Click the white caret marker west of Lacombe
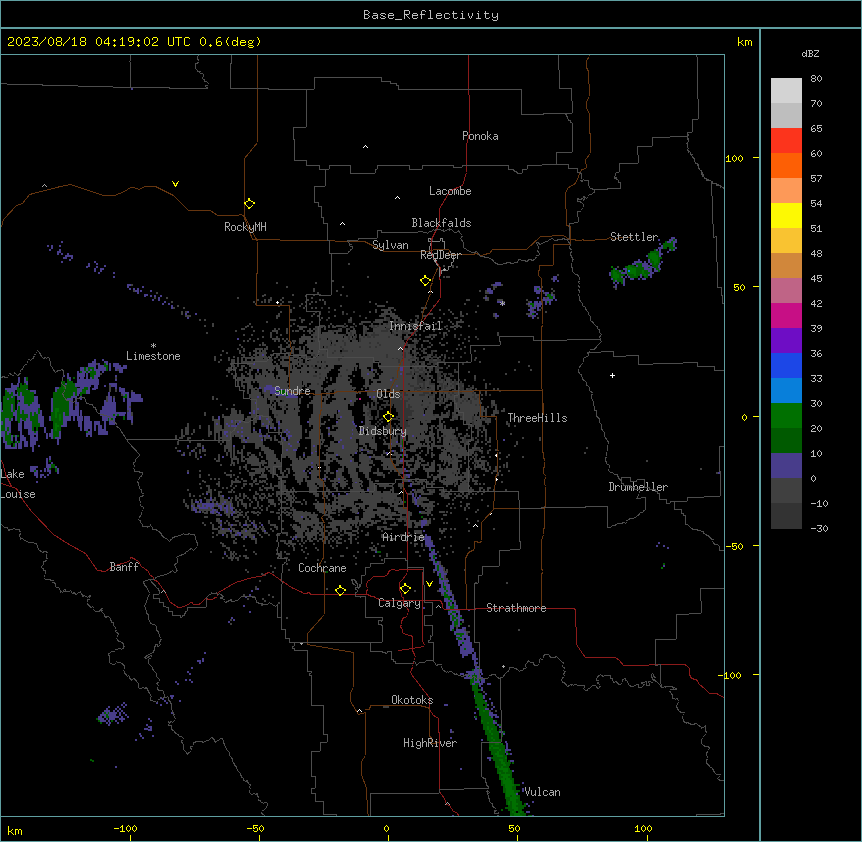The width and height of the screenshot is (862, 842). click(397, 198)
